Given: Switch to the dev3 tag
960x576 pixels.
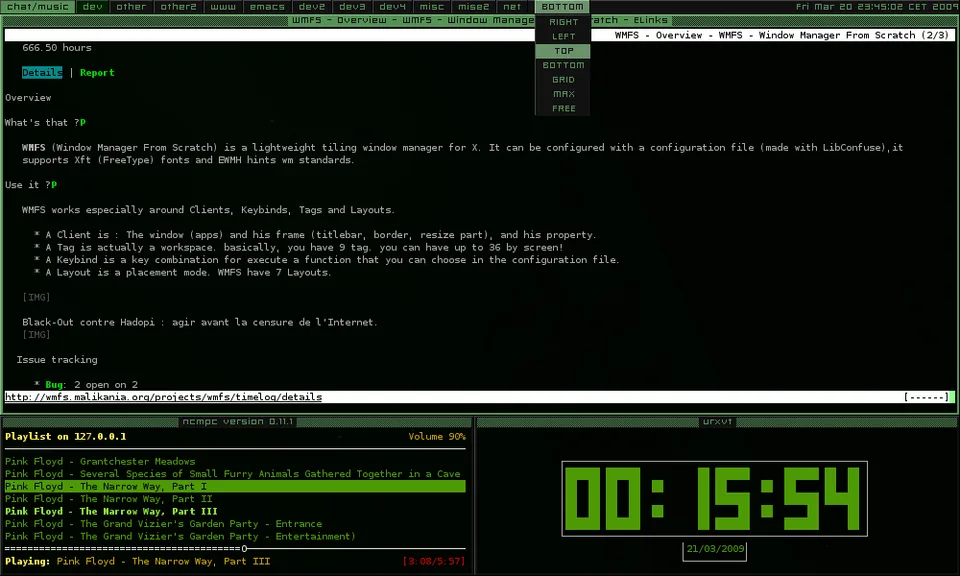Looking at the screenshot, I should (352, 7).
